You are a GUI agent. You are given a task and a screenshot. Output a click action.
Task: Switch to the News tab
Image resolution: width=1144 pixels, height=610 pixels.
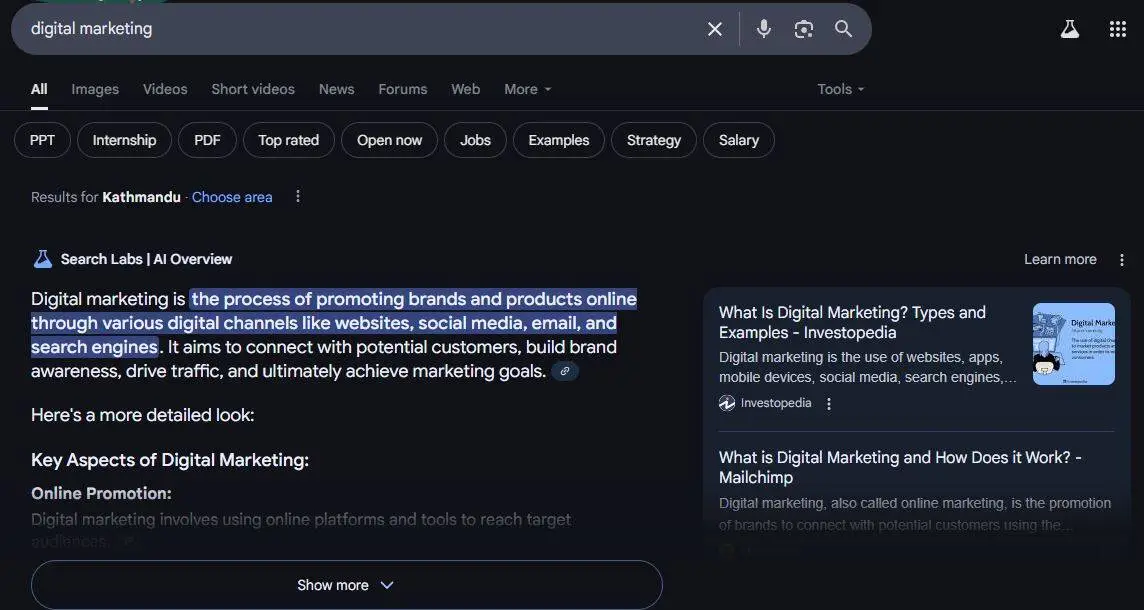click(336, 89)
